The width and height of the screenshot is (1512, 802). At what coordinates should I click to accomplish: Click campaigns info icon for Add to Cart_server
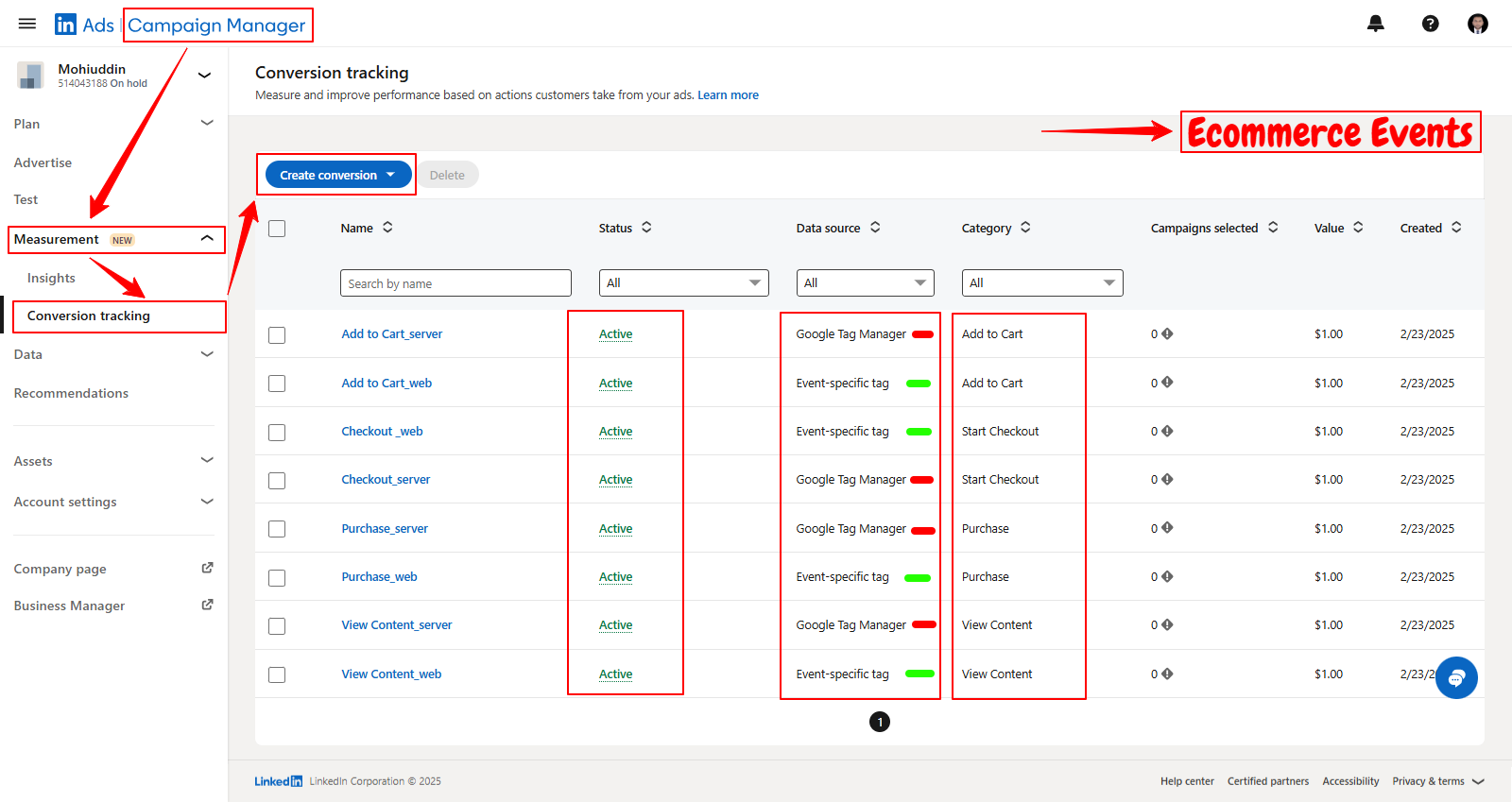[1167, 333]
